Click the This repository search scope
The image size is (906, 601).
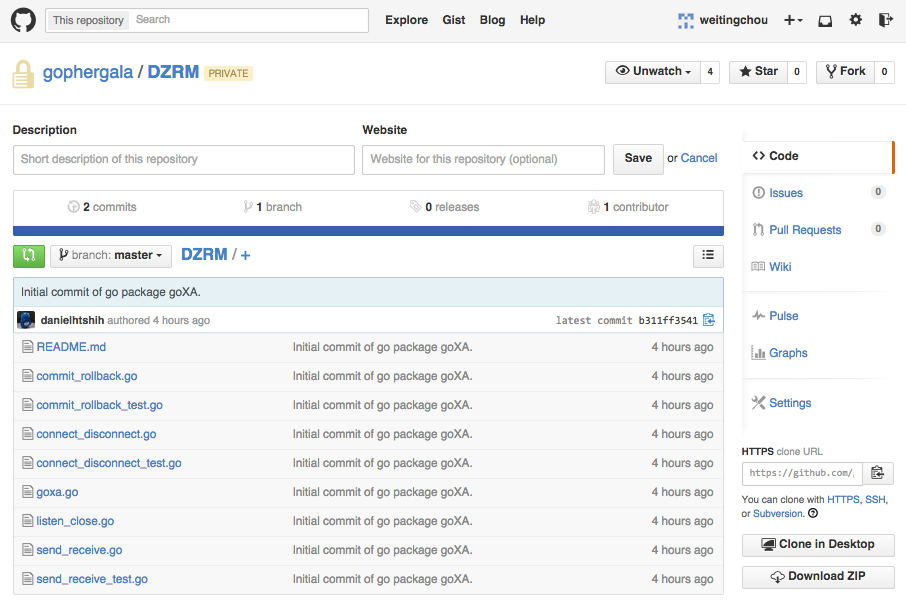[x=88, y=20]
